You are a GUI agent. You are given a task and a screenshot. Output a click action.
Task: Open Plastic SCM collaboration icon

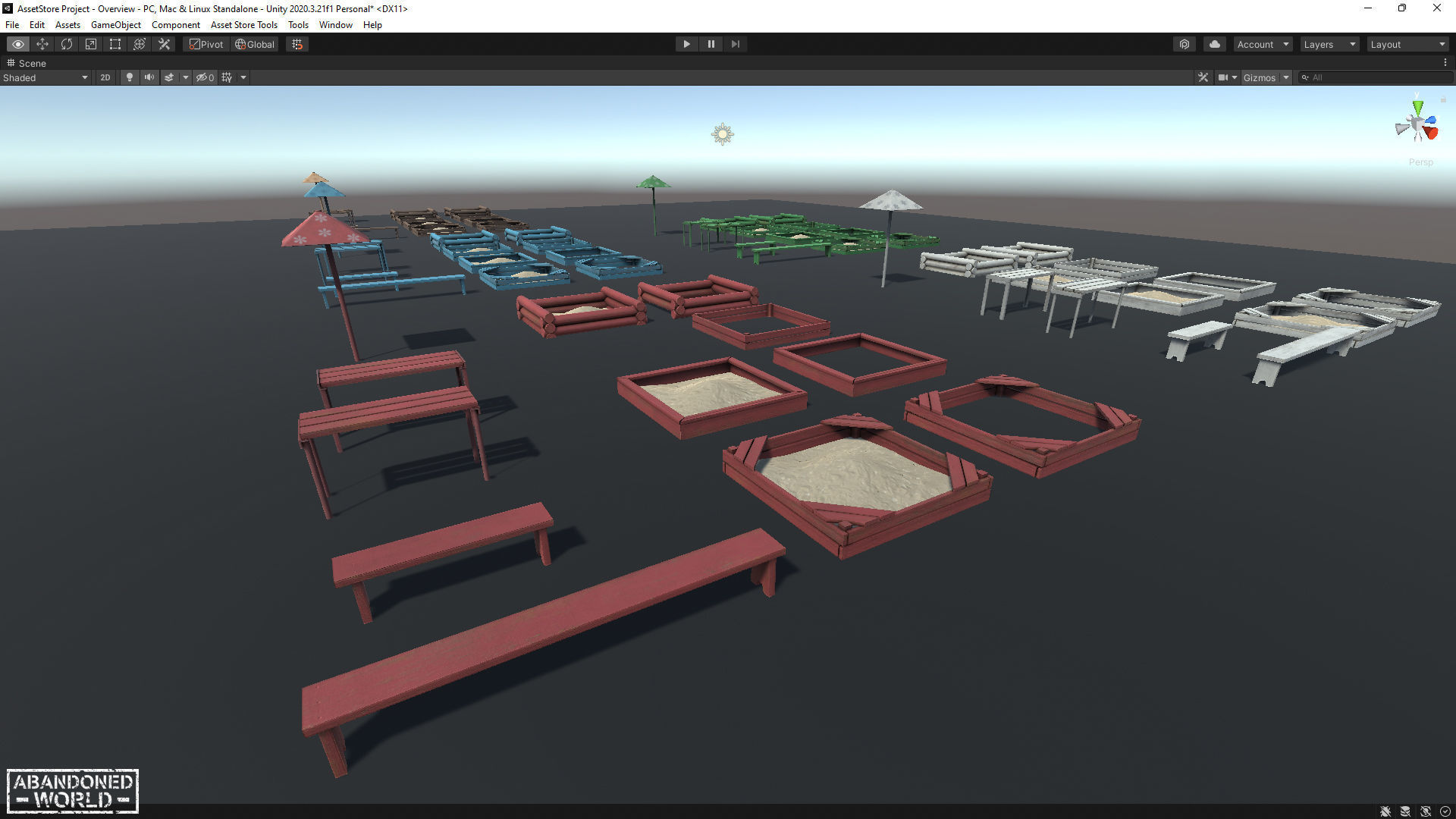(1185, 44)
